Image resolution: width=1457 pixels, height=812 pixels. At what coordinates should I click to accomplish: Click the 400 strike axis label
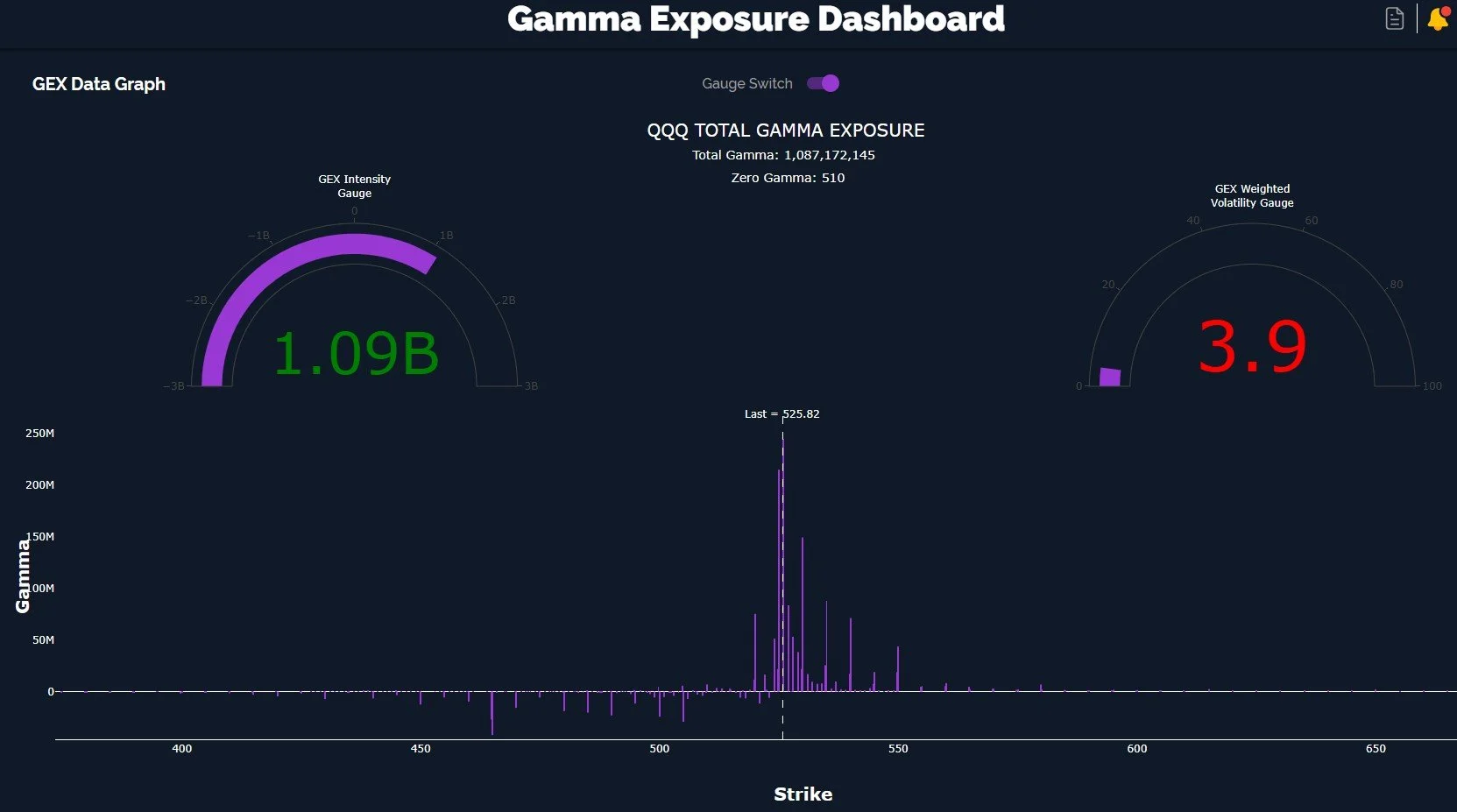(x=181, y=749)
